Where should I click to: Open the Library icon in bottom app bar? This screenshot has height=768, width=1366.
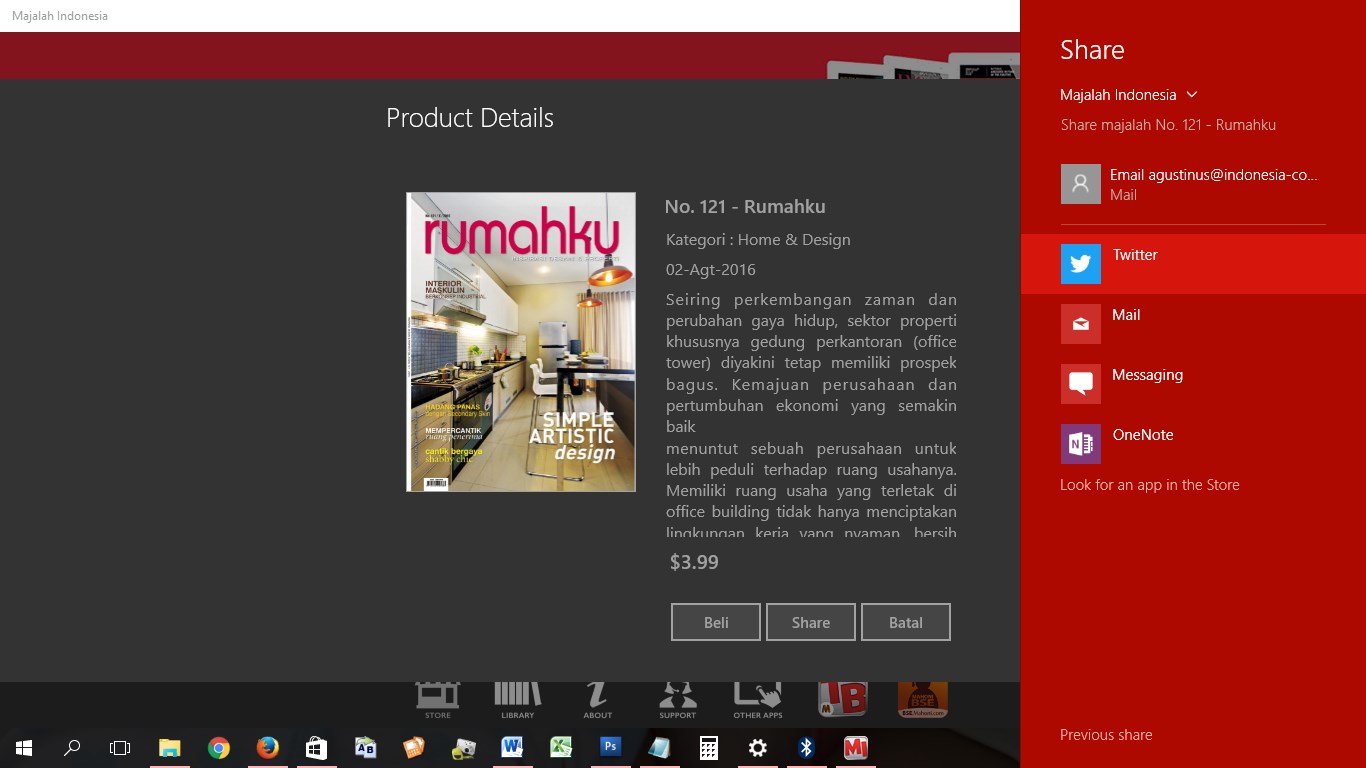[518, 699]
